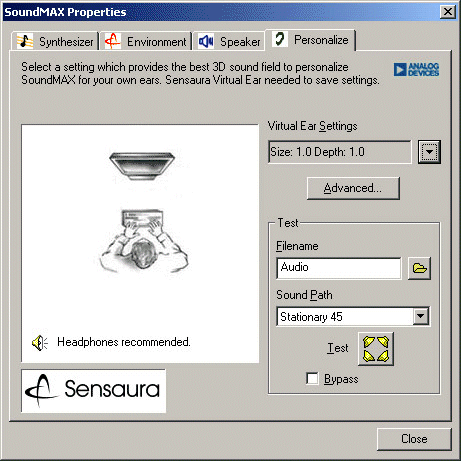Browse for audio file with folder icon
The image size is (461, 461).
[419, 268]
